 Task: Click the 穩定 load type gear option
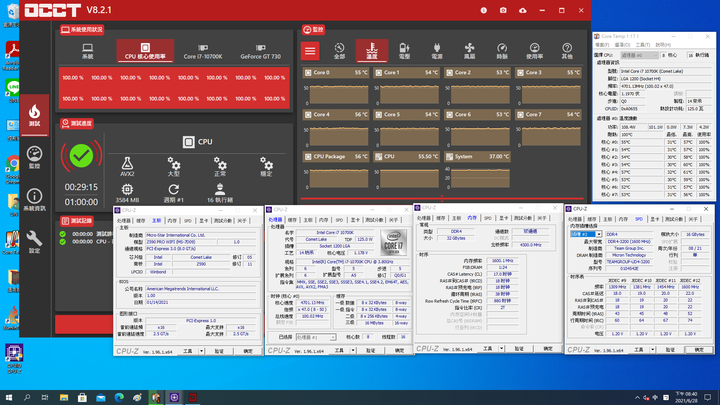(266, 167)
